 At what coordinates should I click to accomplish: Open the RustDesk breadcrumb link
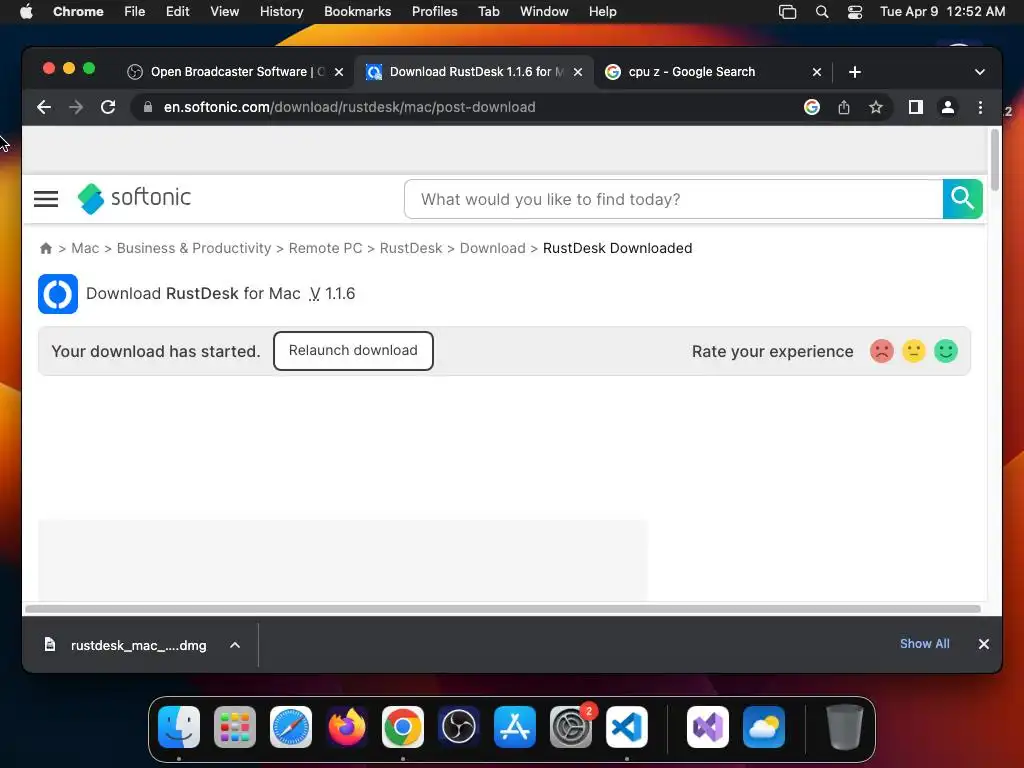(x=411, y=248)
